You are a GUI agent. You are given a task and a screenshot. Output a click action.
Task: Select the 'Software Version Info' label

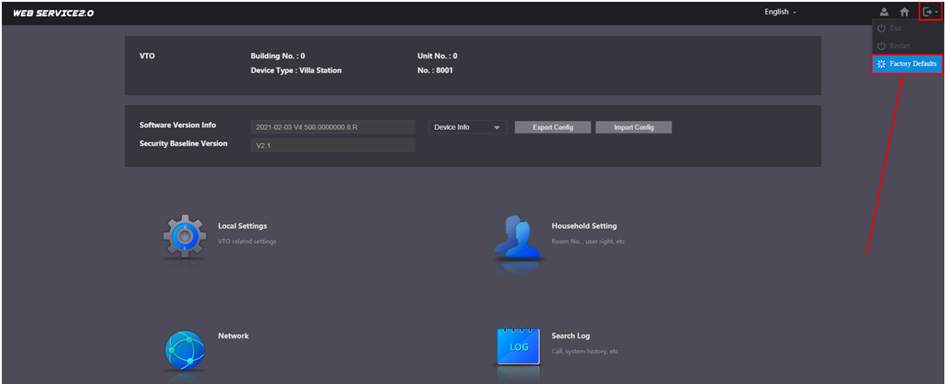[178, 125]
